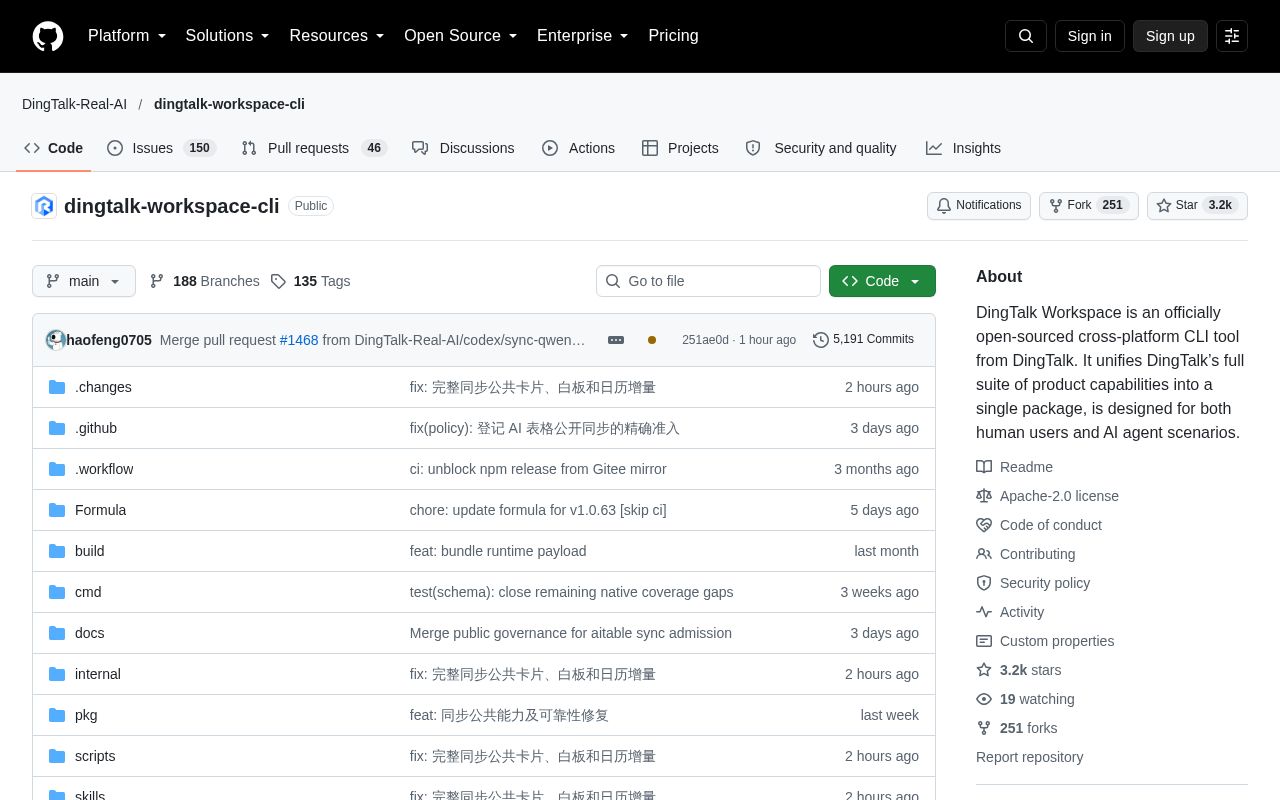Switch to the Actions tab

578,148
